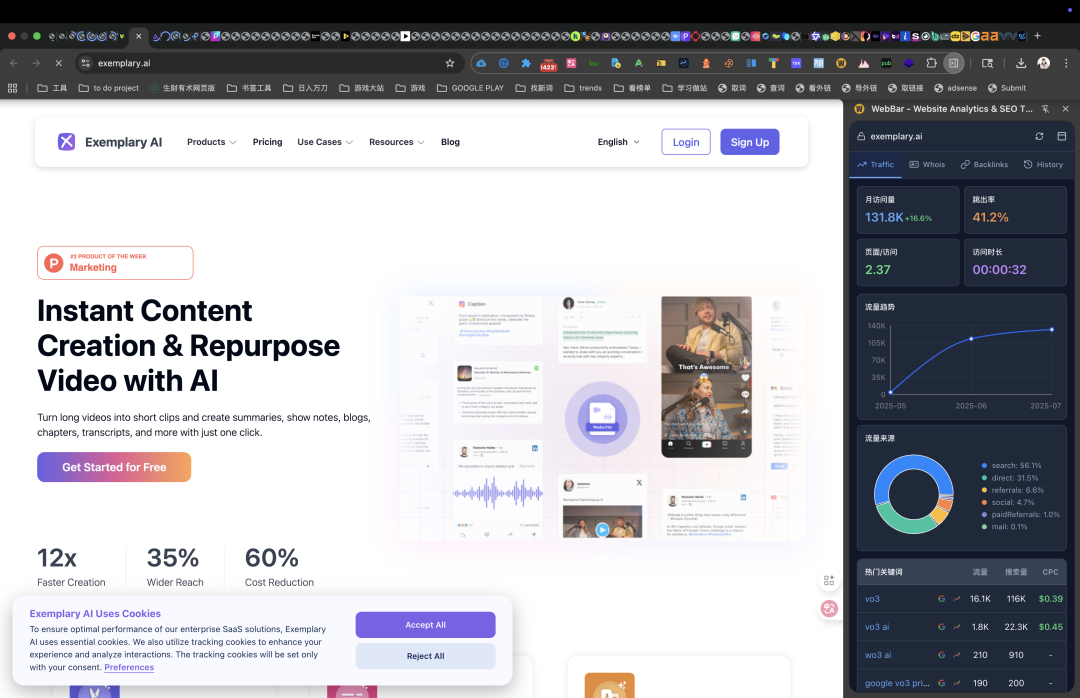
Task: Click Get Started for Free
Action: (114, 467)
